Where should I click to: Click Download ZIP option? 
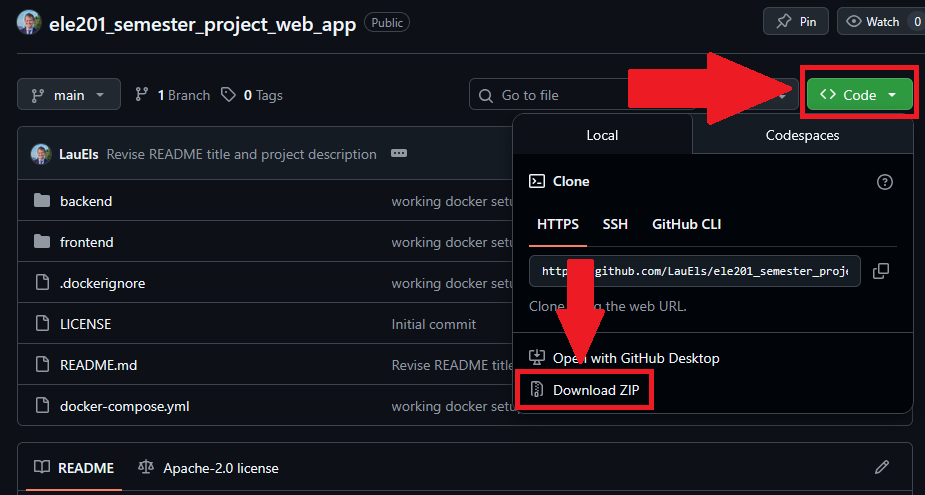596,390
